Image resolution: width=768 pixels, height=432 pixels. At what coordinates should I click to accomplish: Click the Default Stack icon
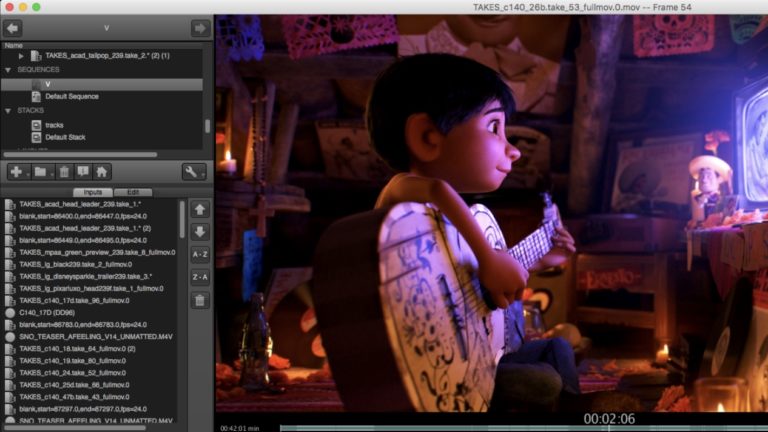point(36,138)
